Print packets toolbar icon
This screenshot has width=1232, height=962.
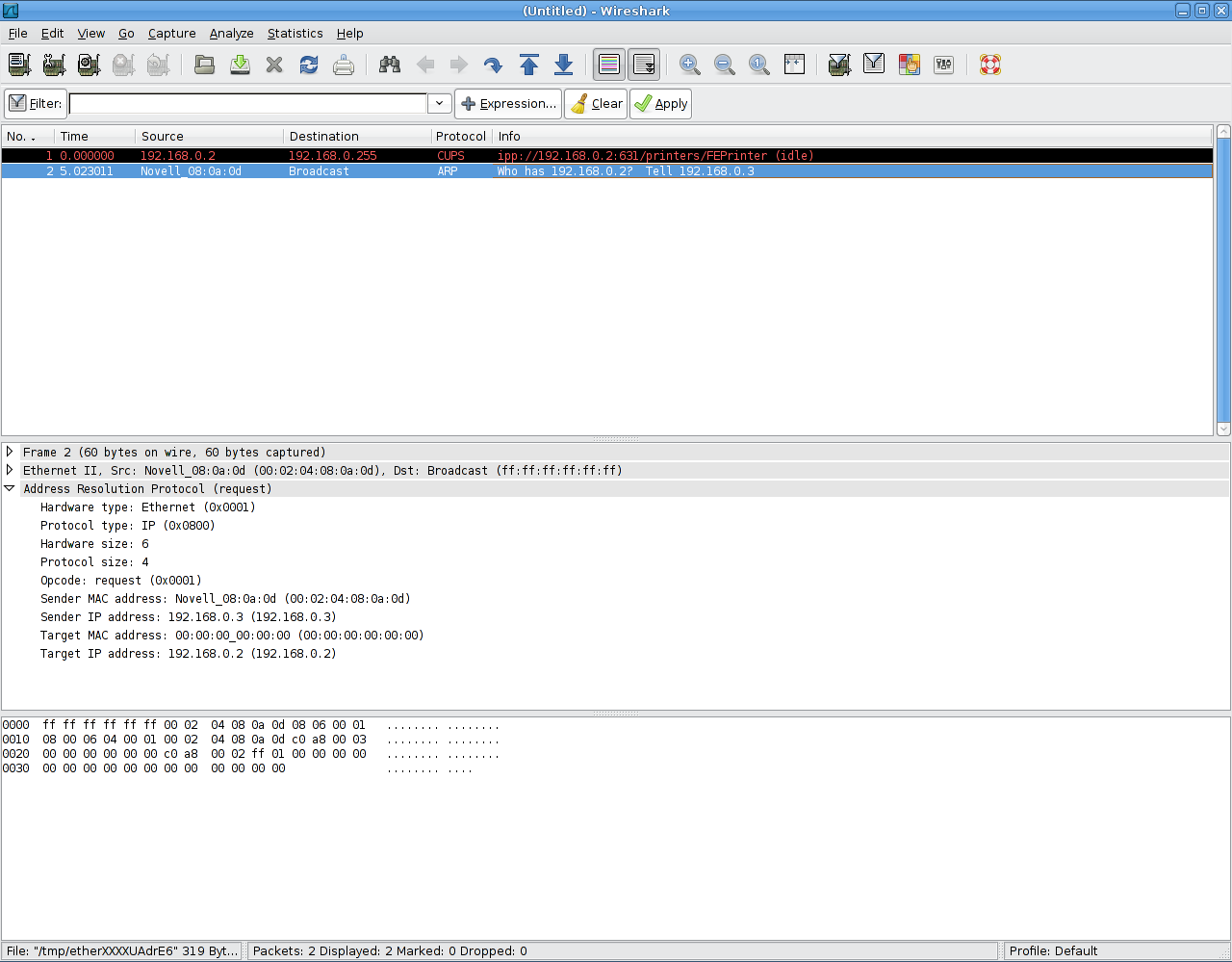pyautogui.click(x=344, y=65)
